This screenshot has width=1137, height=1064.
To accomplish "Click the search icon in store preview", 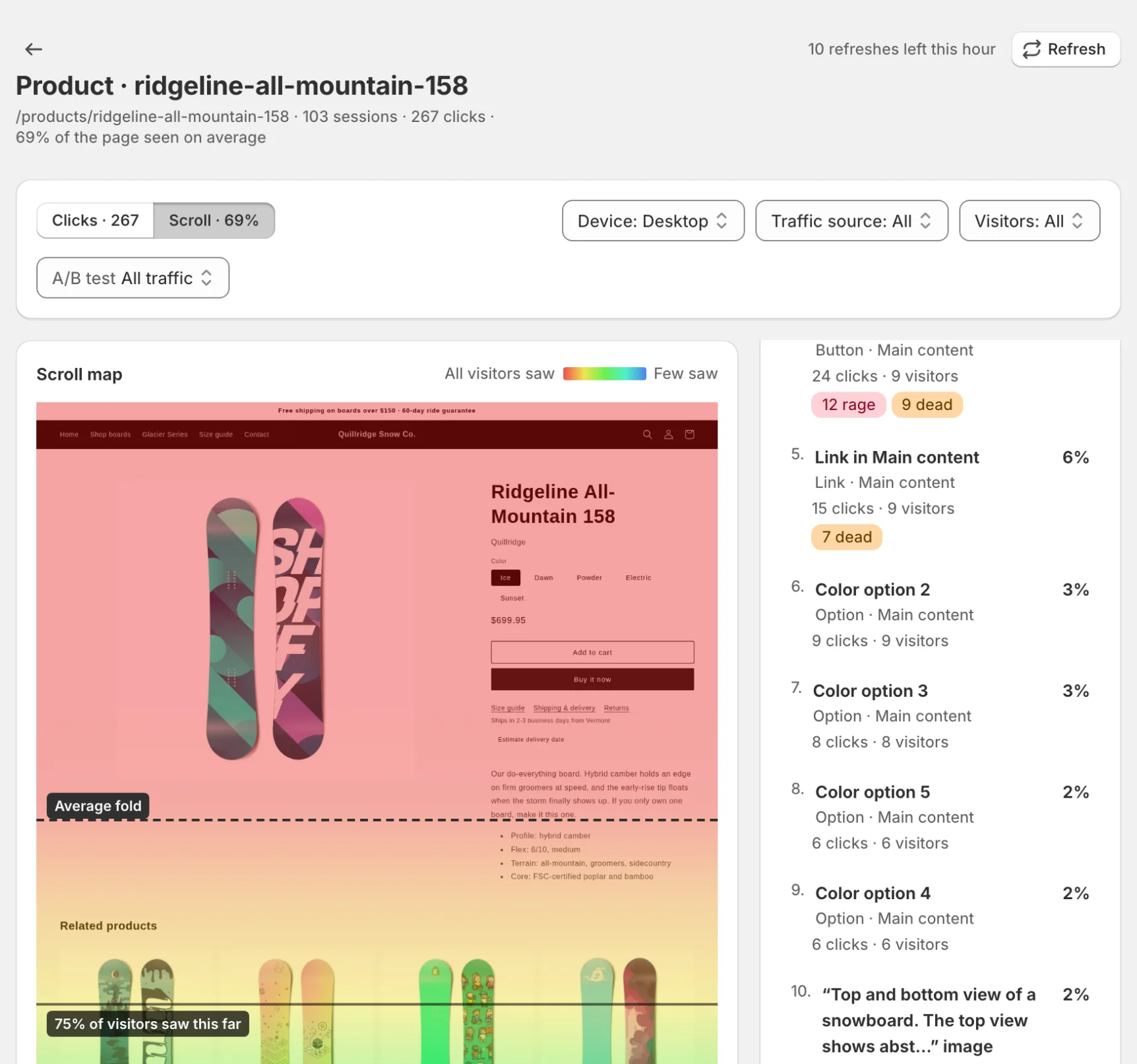I will (x=647, y=434).
